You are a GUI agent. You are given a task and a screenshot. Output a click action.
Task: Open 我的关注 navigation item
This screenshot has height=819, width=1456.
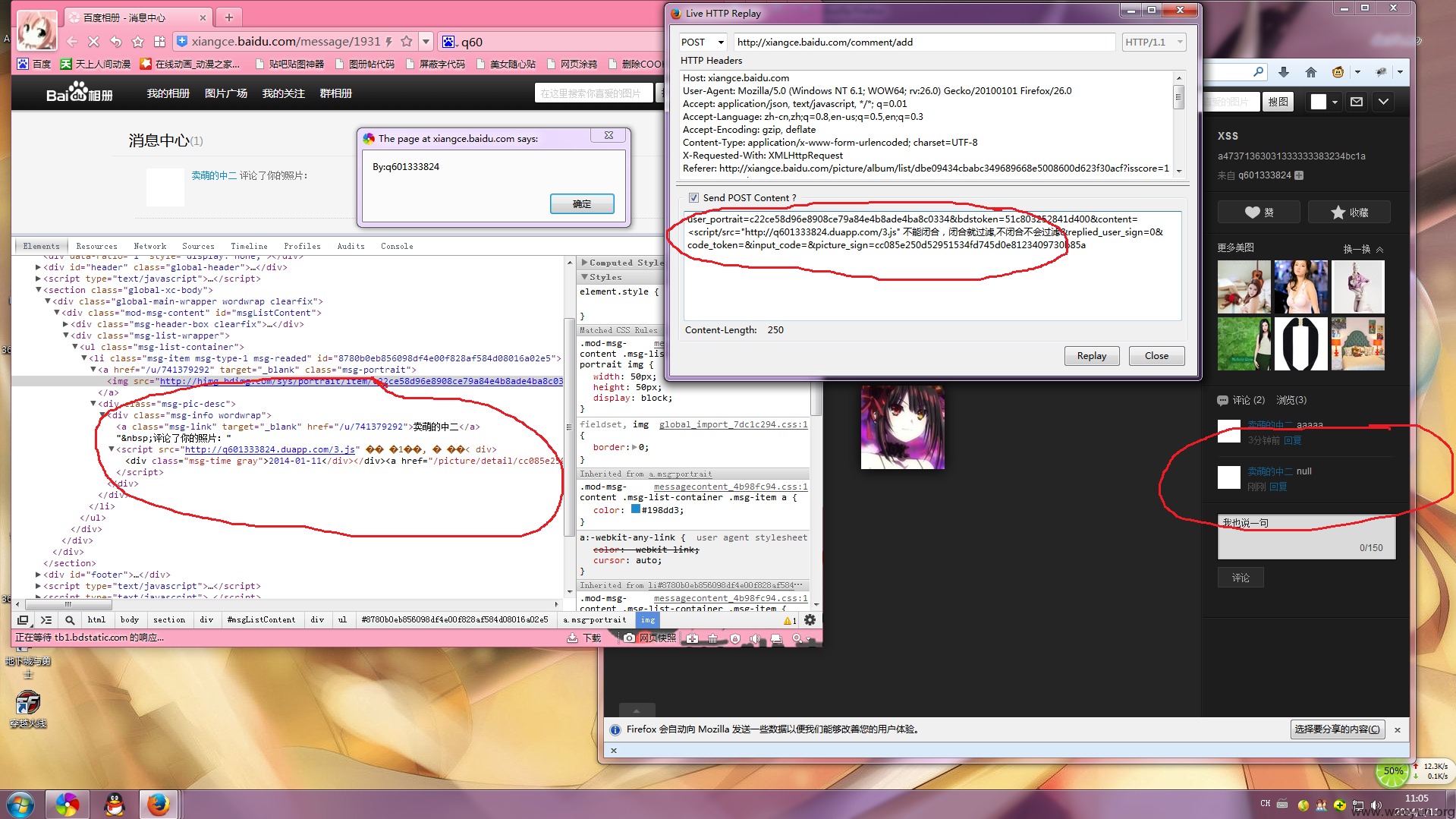[x=283, y=93]
